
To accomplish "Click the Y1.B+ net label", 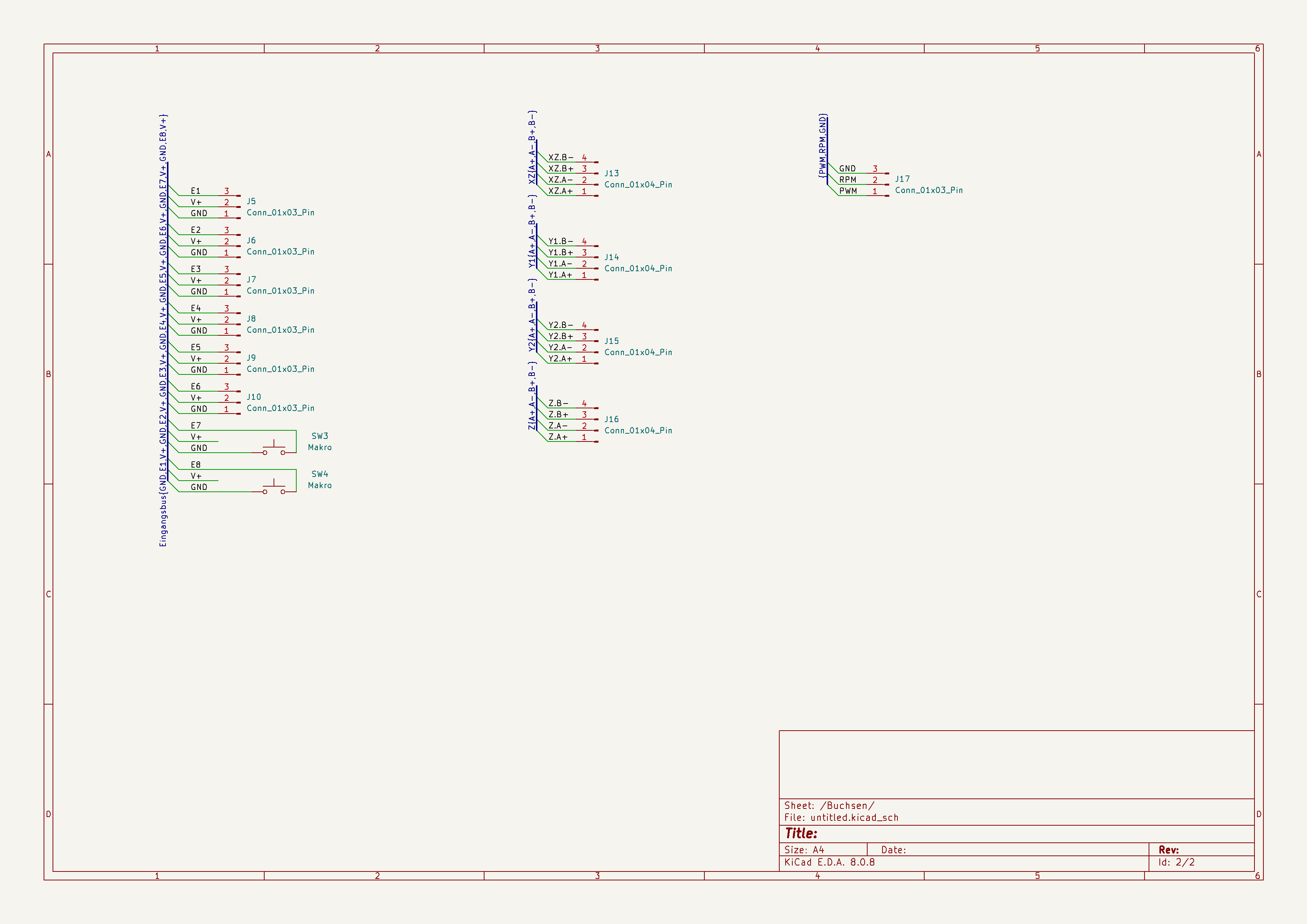I will [x=560, y=253].
